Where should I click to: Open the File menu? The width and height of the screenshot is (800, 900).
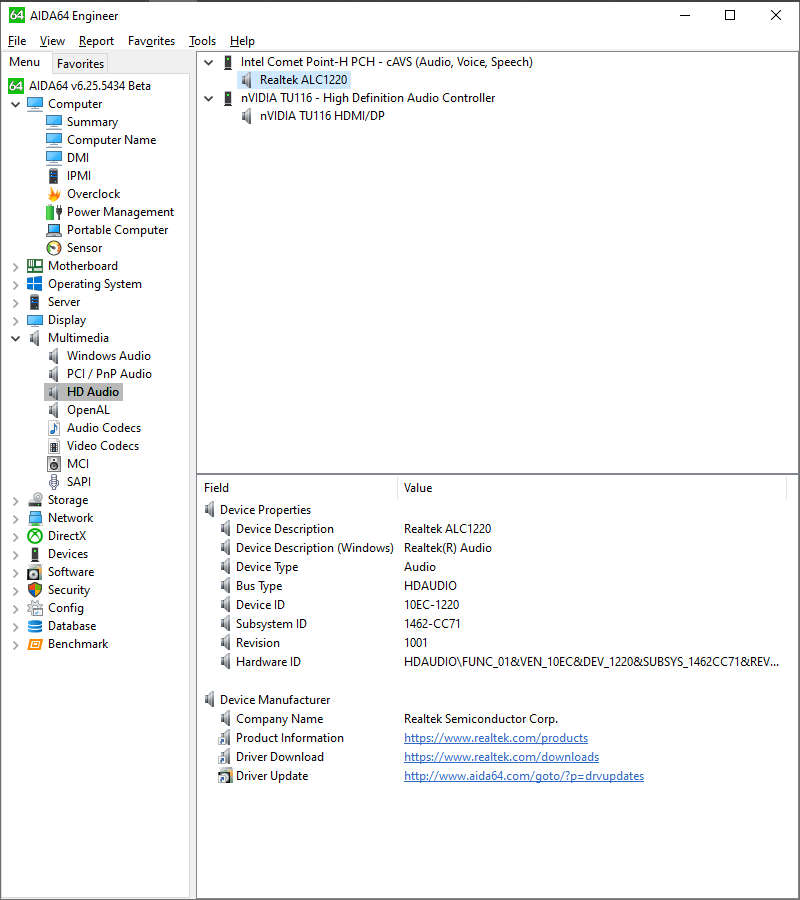point(17,41)
